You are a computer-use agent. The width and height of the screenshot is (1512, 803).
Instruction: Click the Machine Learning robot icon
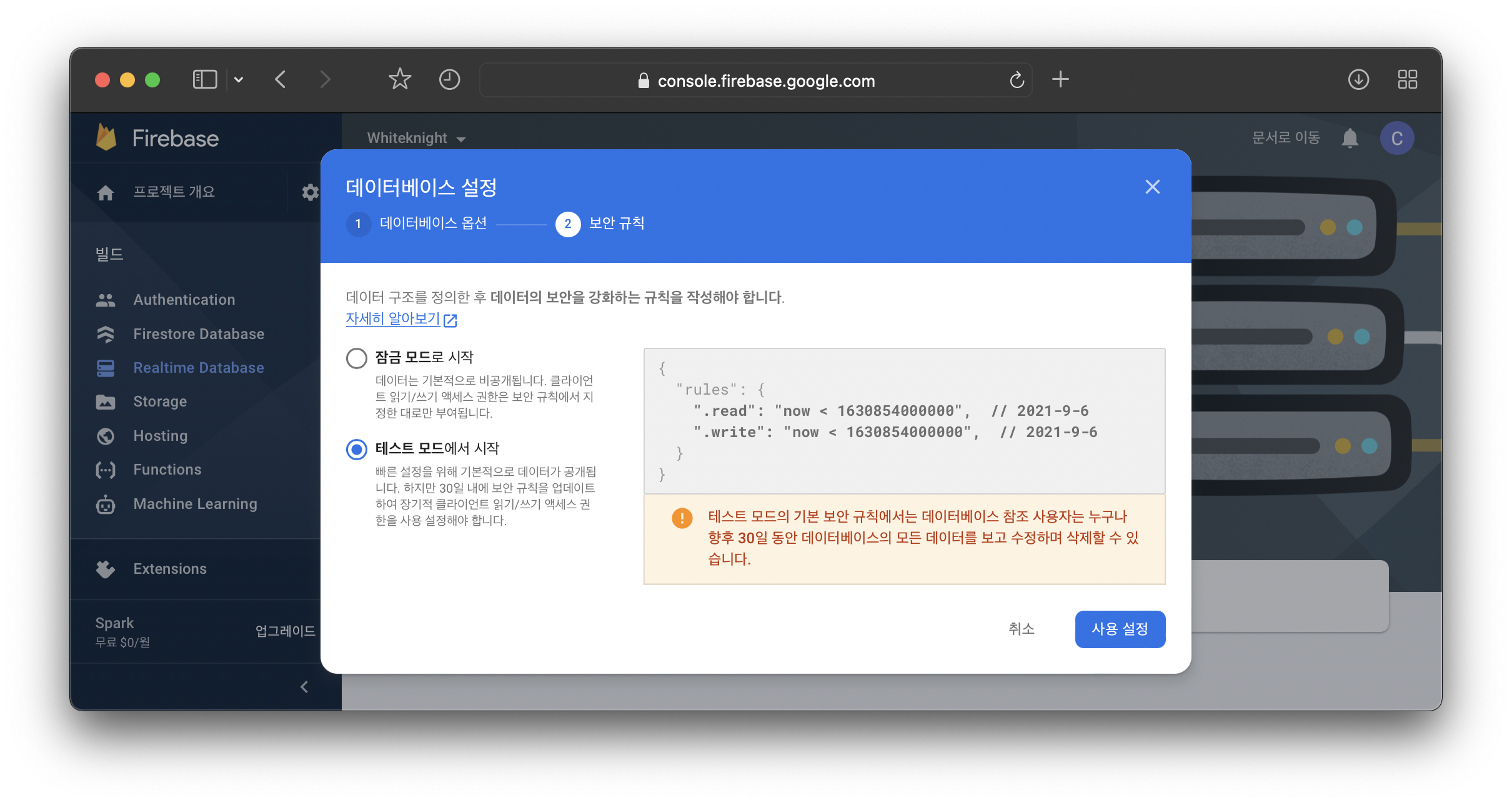click(x=106, y=504)
